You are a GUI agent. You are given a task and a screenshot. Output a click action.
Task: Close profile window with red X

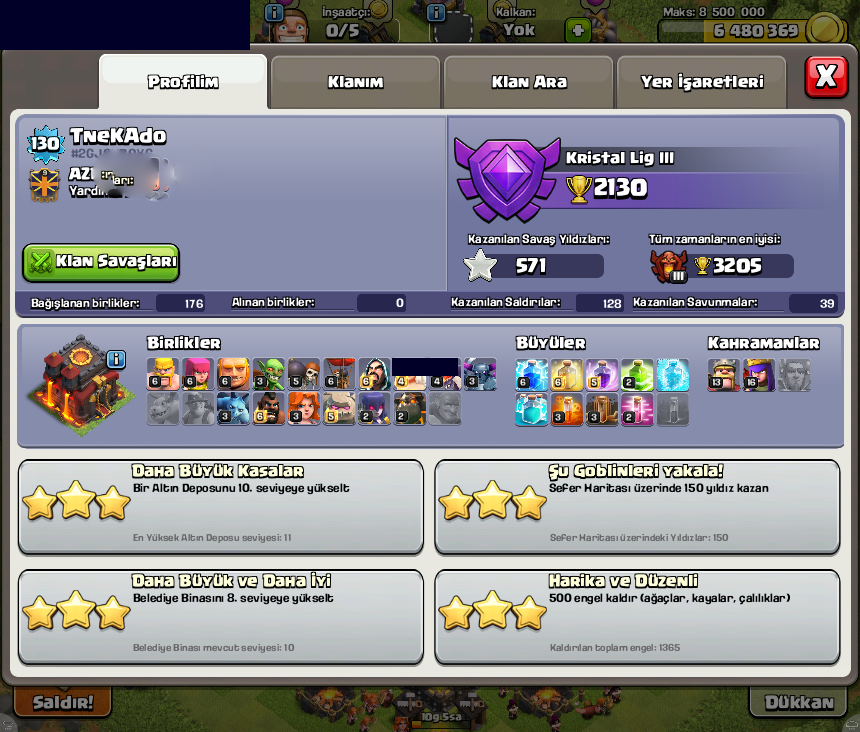click(x=826, y=77)
